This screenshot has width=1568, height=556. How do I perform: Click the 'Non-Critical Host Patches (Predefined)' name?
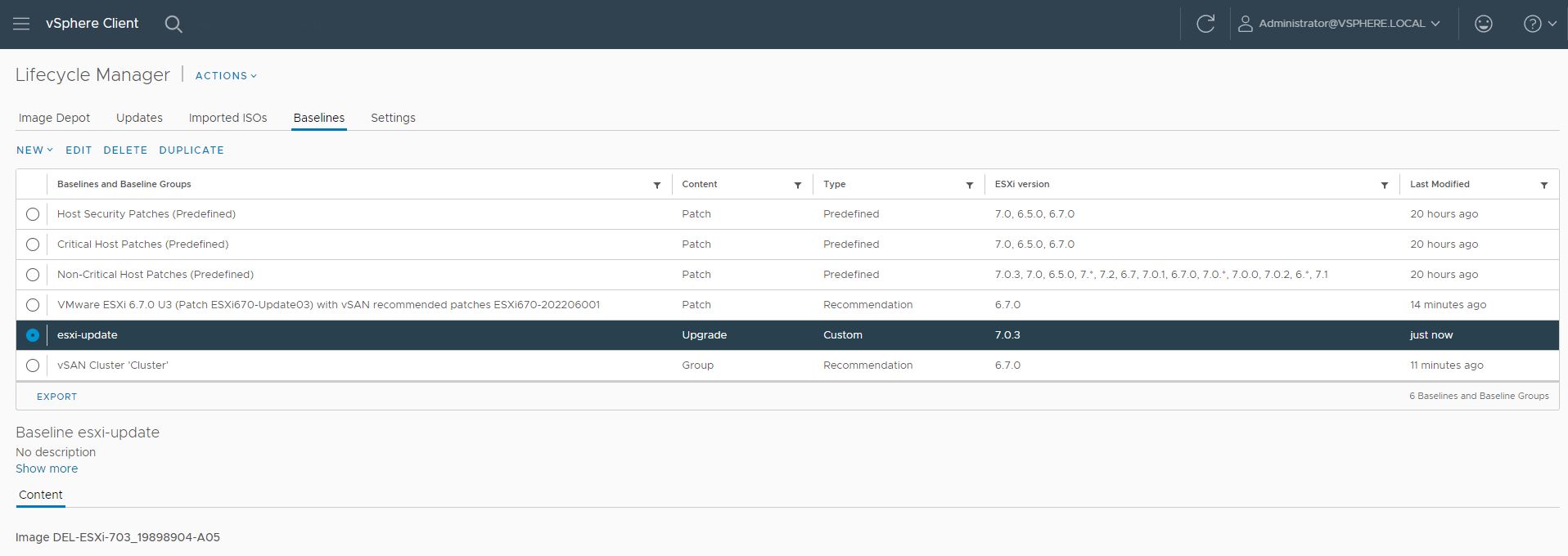coord(155,275)
